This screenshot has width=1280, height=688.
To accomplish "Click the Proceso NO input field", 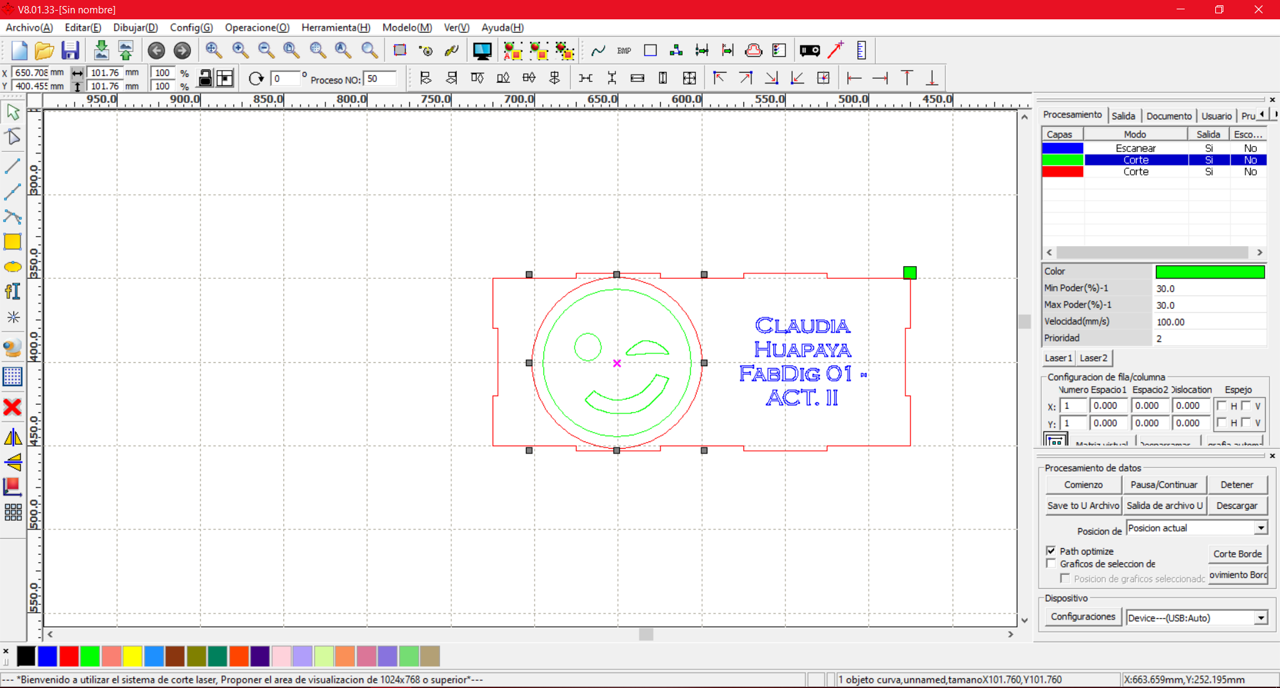I will (x=378, y=77).
